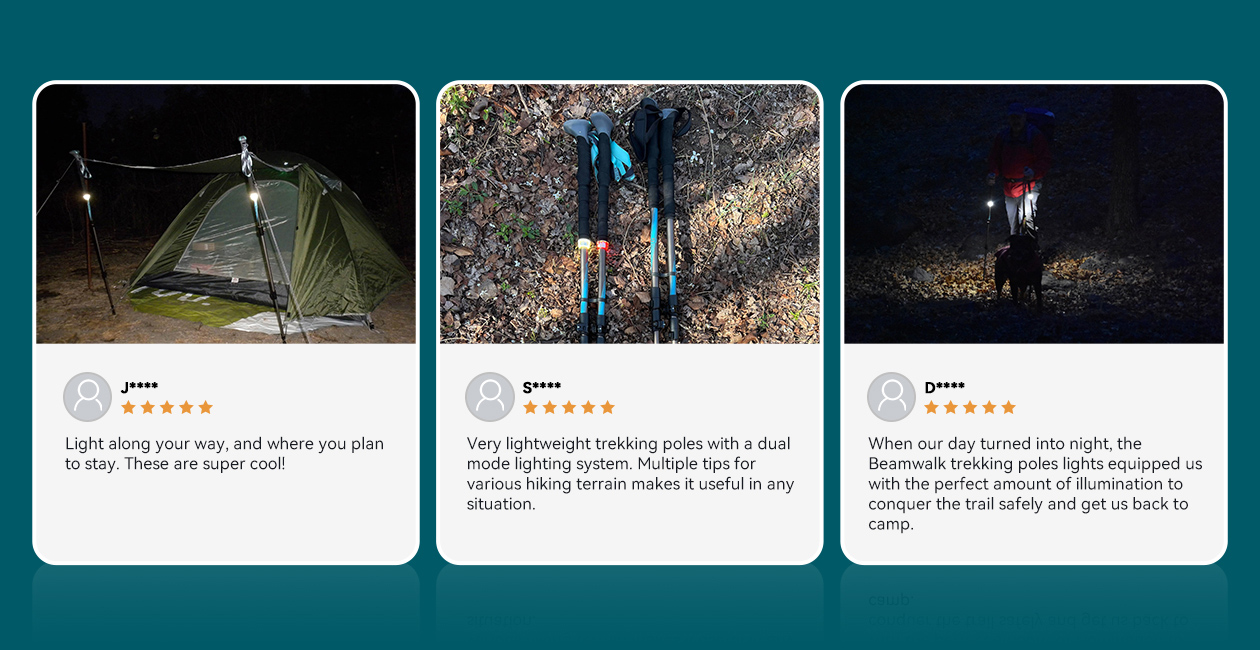The width and height of the screenshot is (1260, 650).
Task: Click the fourth star under J****
Action: coord(186,407)
